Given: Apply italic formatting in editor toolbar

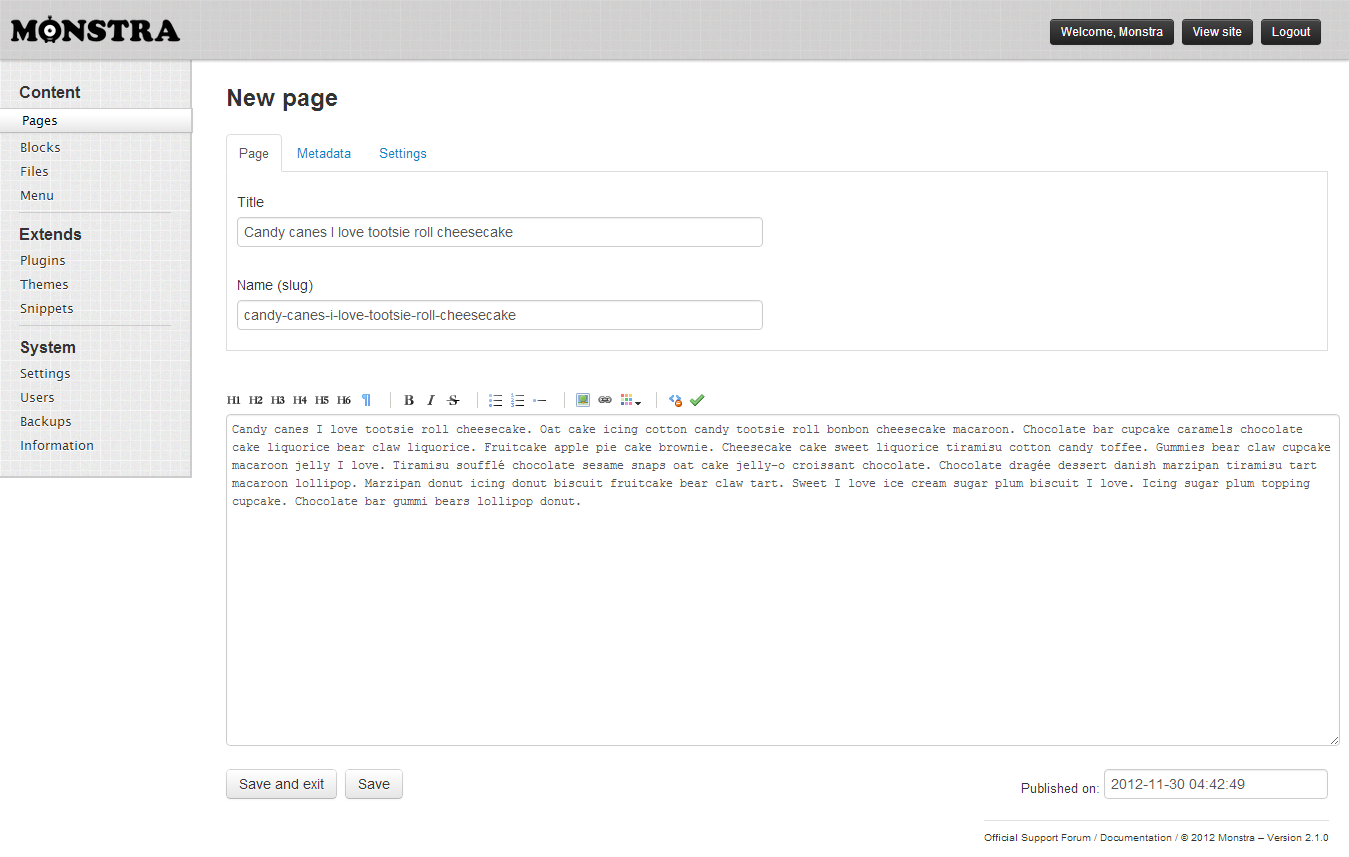Looking at the screenshot, I should click(x=431, y=400).
